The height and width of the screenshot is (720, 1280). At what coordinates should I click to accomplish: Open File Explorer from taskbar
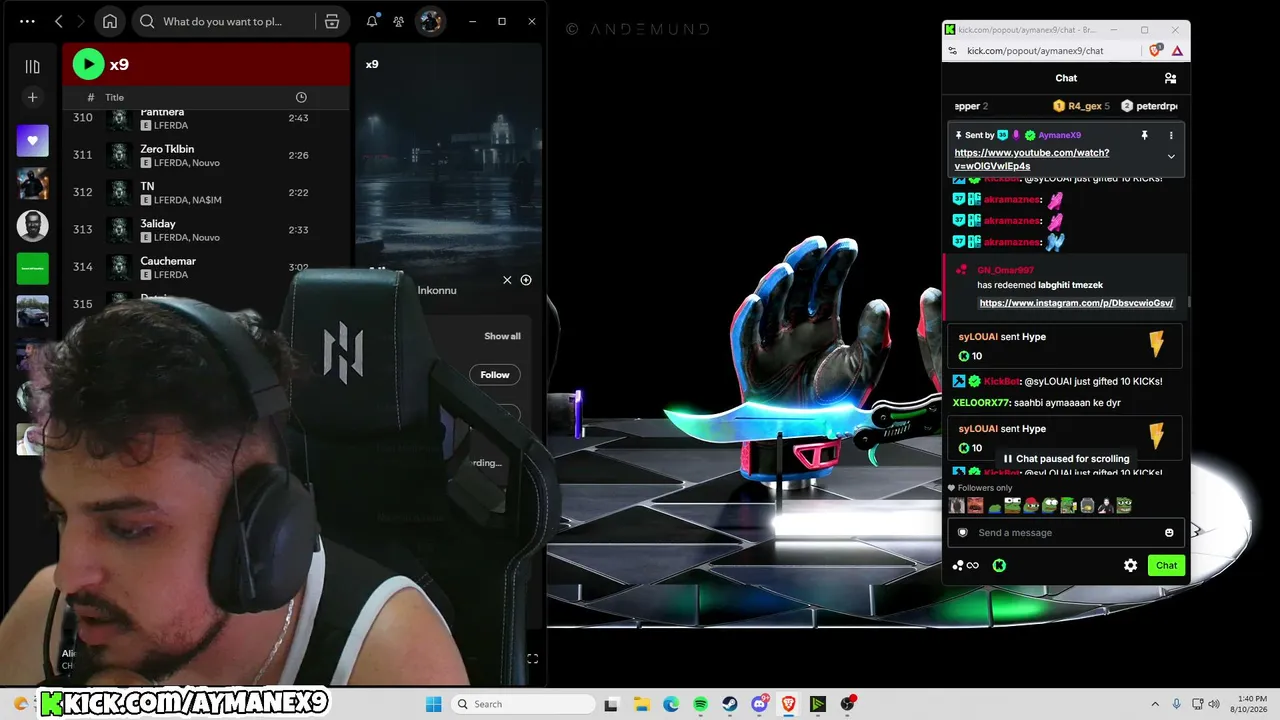(641, 704)
